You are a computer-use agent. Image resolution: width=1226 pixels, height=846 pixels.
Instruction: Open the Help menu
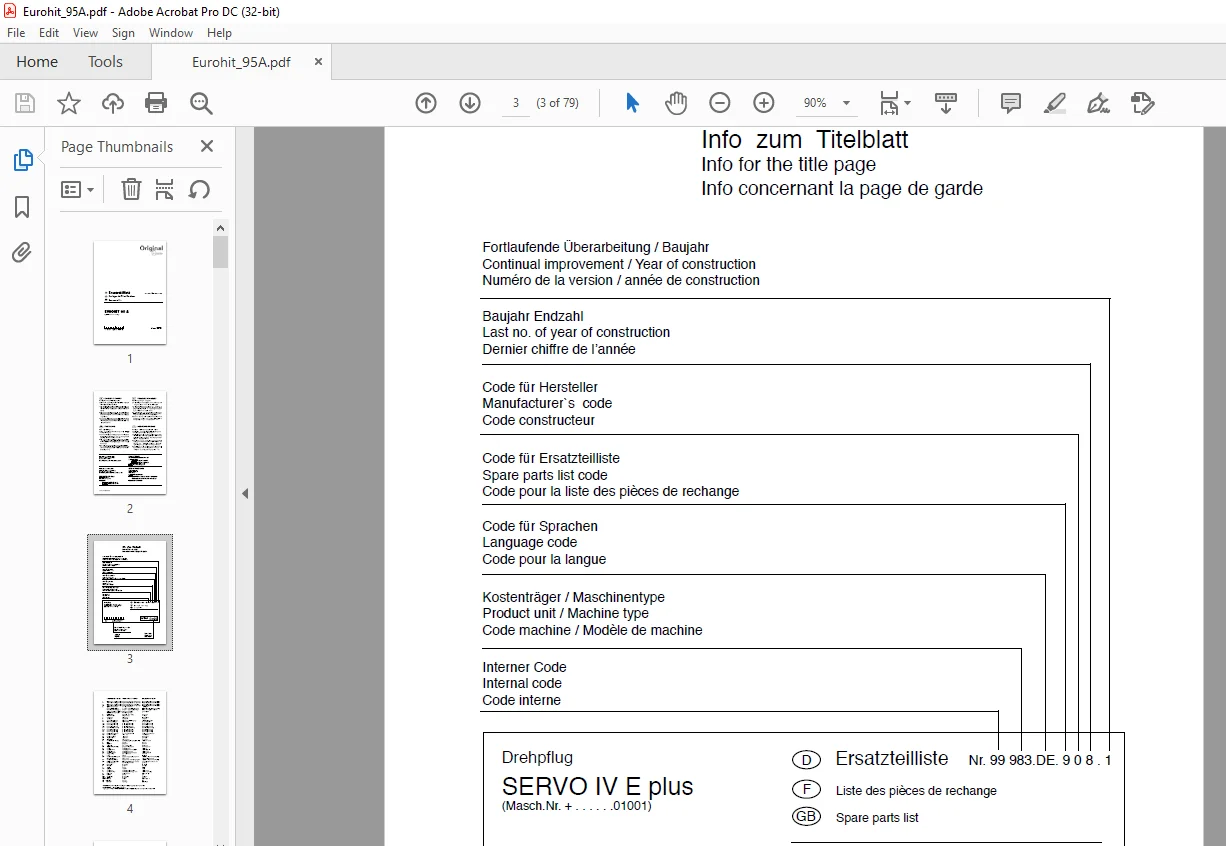point(219,33)
